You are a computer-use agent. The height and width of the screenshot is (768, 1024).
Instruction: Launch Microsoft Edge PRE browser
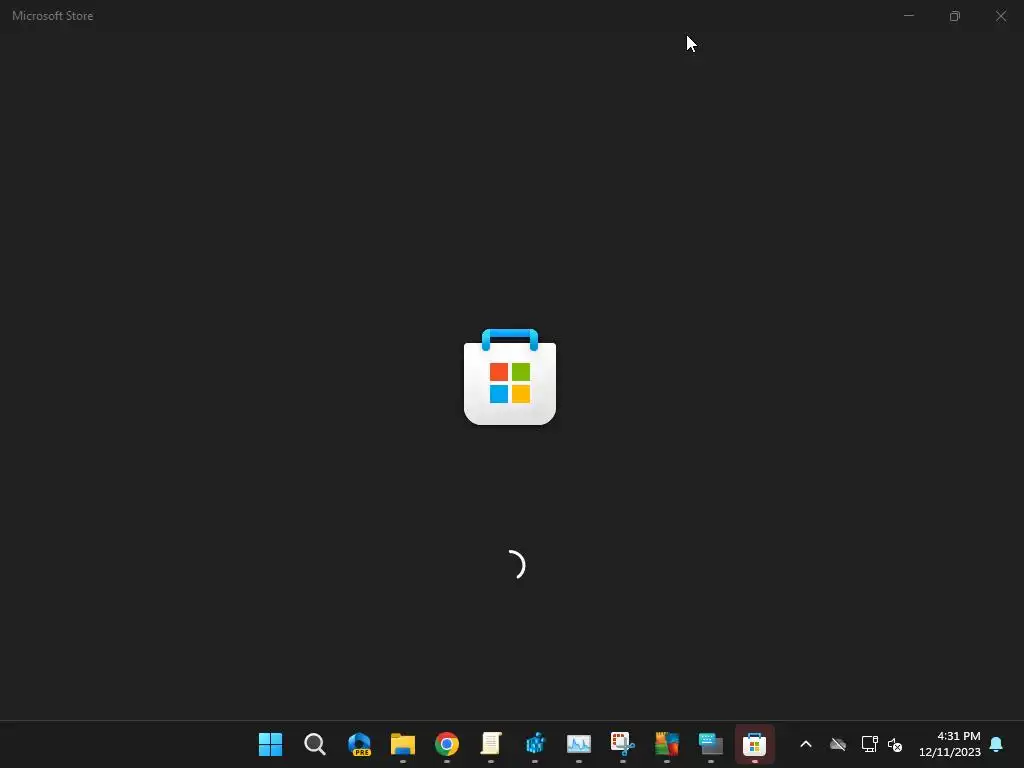click(x=359, y=744)
